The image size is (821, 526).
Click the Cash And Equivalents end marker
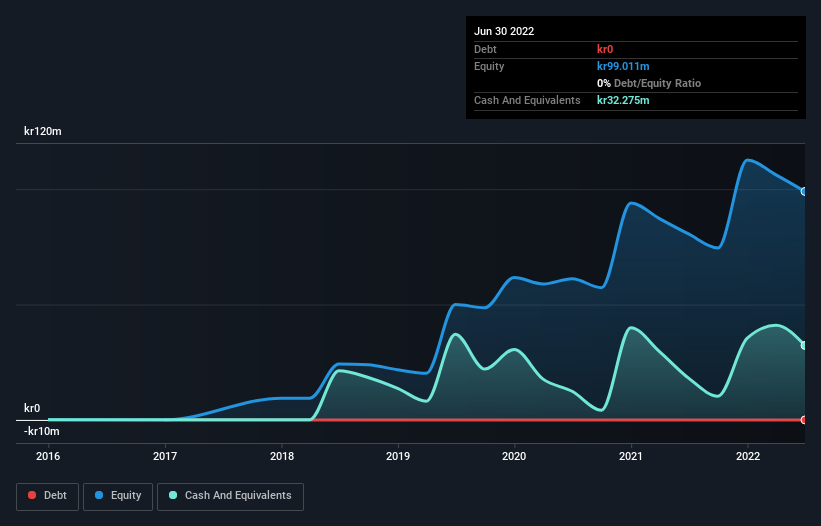[804, 345]
